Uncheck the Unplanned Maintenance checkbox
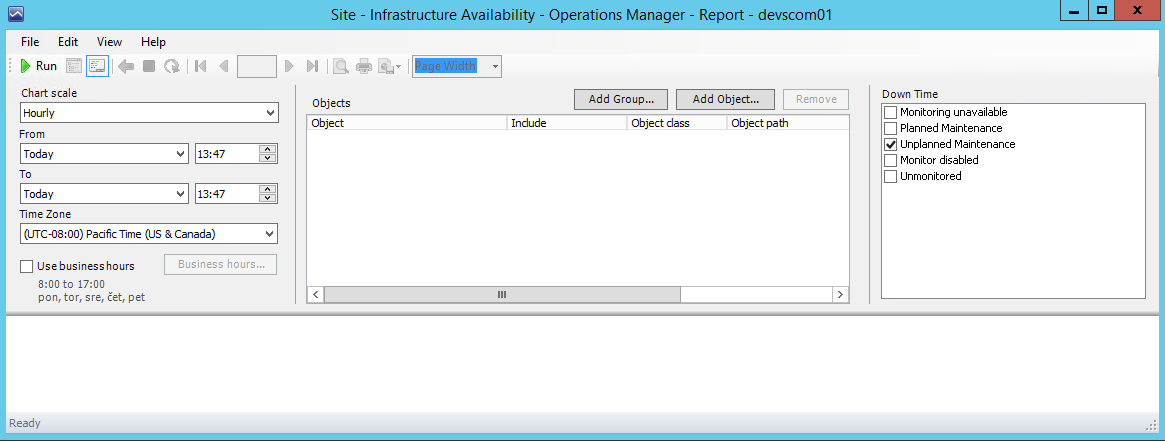 [890, 144]
